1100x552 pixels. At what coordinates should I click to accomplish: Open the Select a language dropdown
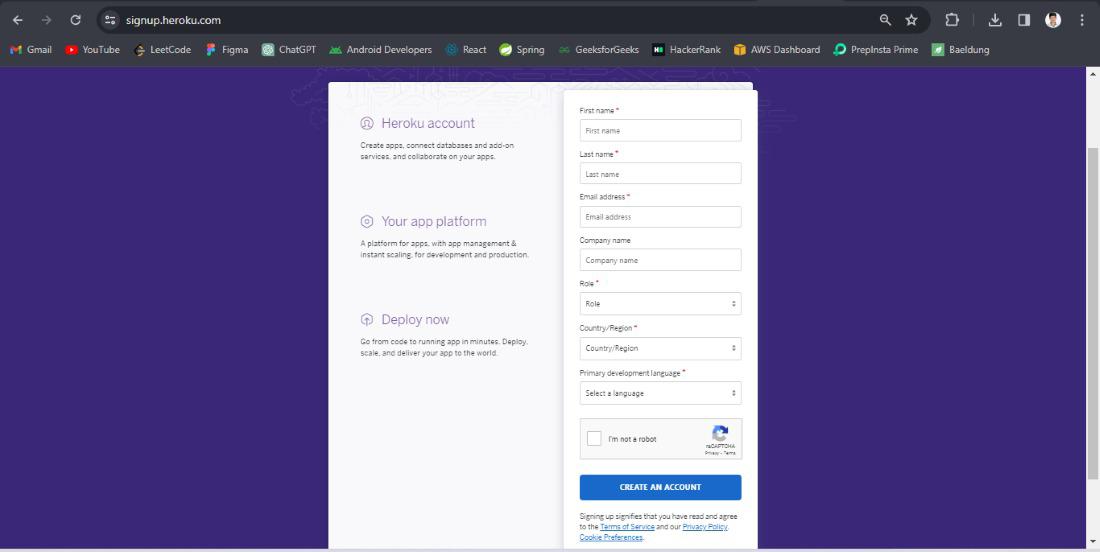coord(660,393)
